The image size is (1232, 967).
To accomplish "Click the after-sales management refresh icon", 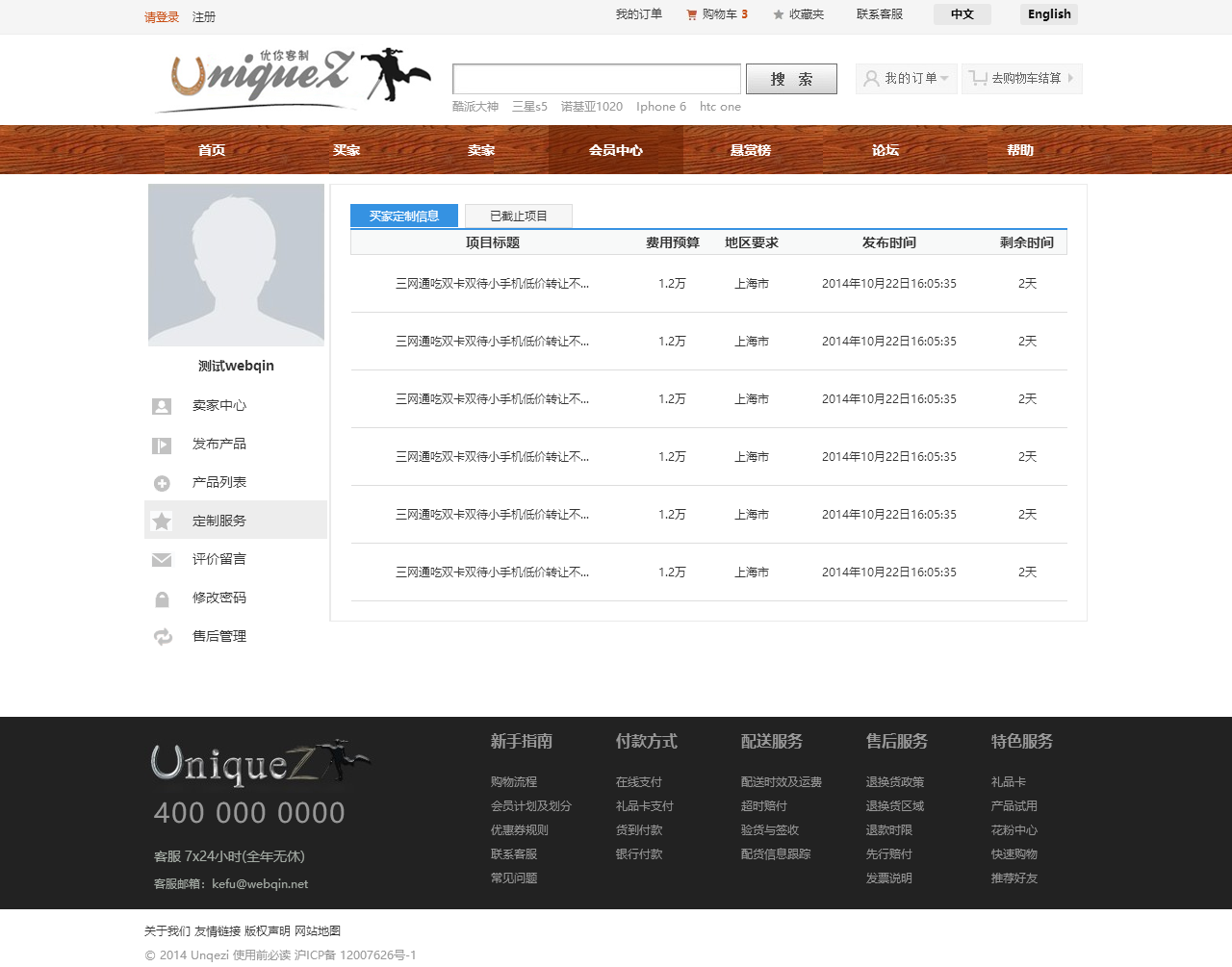I will click(x=162, y=637).
